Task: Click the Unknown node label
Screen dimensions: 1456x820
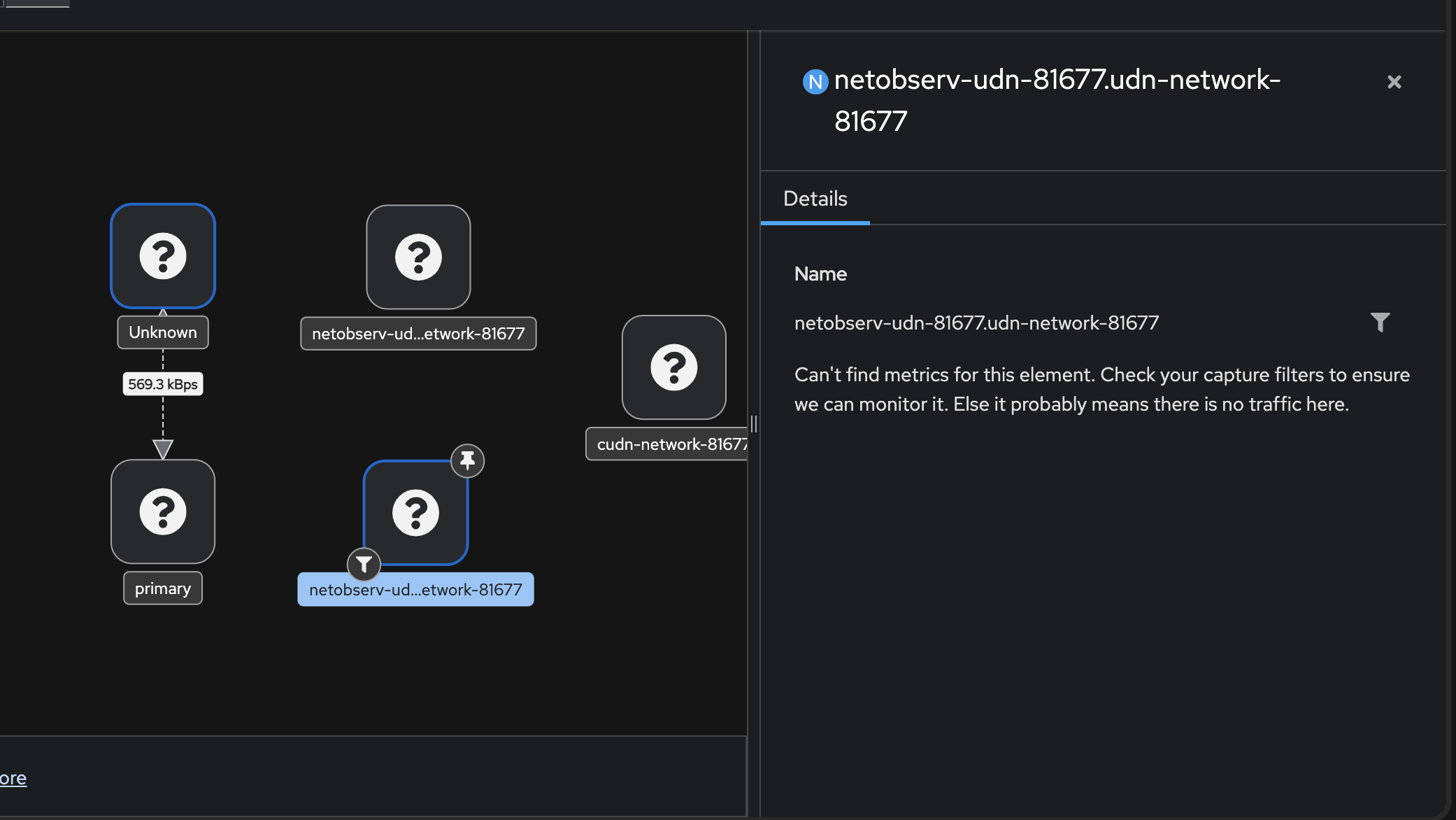Action: 163,332
